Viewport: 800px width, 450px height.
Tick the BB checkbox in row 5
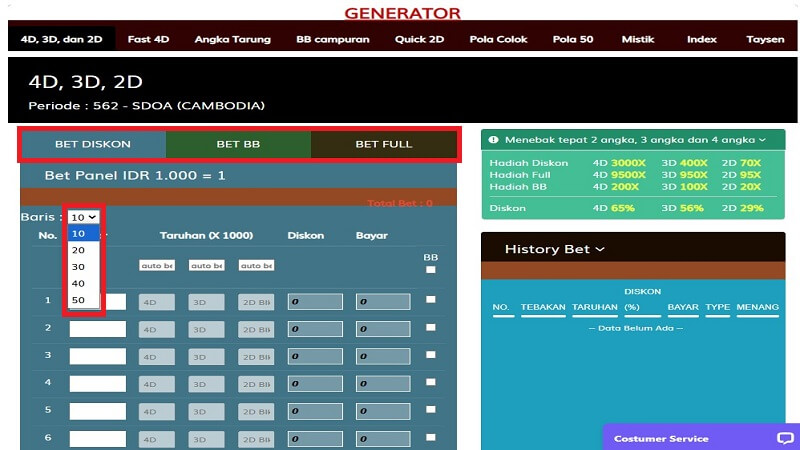[x=431, y=410]
